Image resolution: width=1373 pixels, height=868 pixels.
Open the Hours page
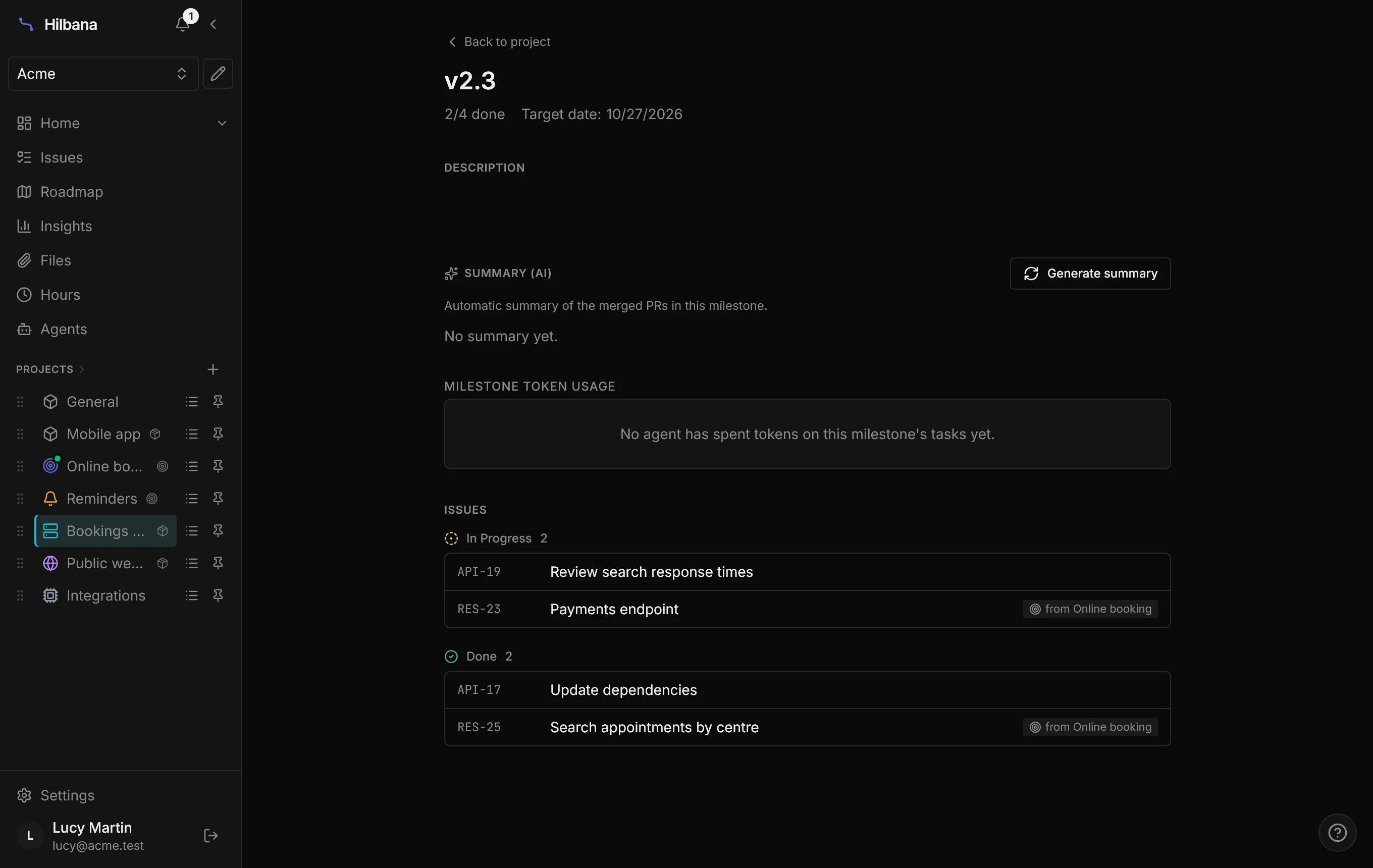pyautogui.click(x=61, y=295)
